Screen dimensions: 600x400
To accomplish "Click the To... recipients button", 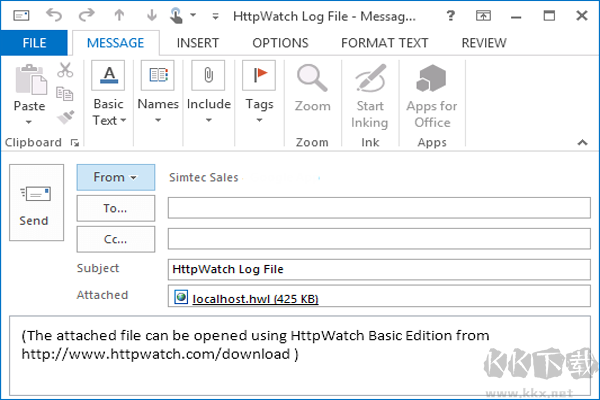I will 116,208.
